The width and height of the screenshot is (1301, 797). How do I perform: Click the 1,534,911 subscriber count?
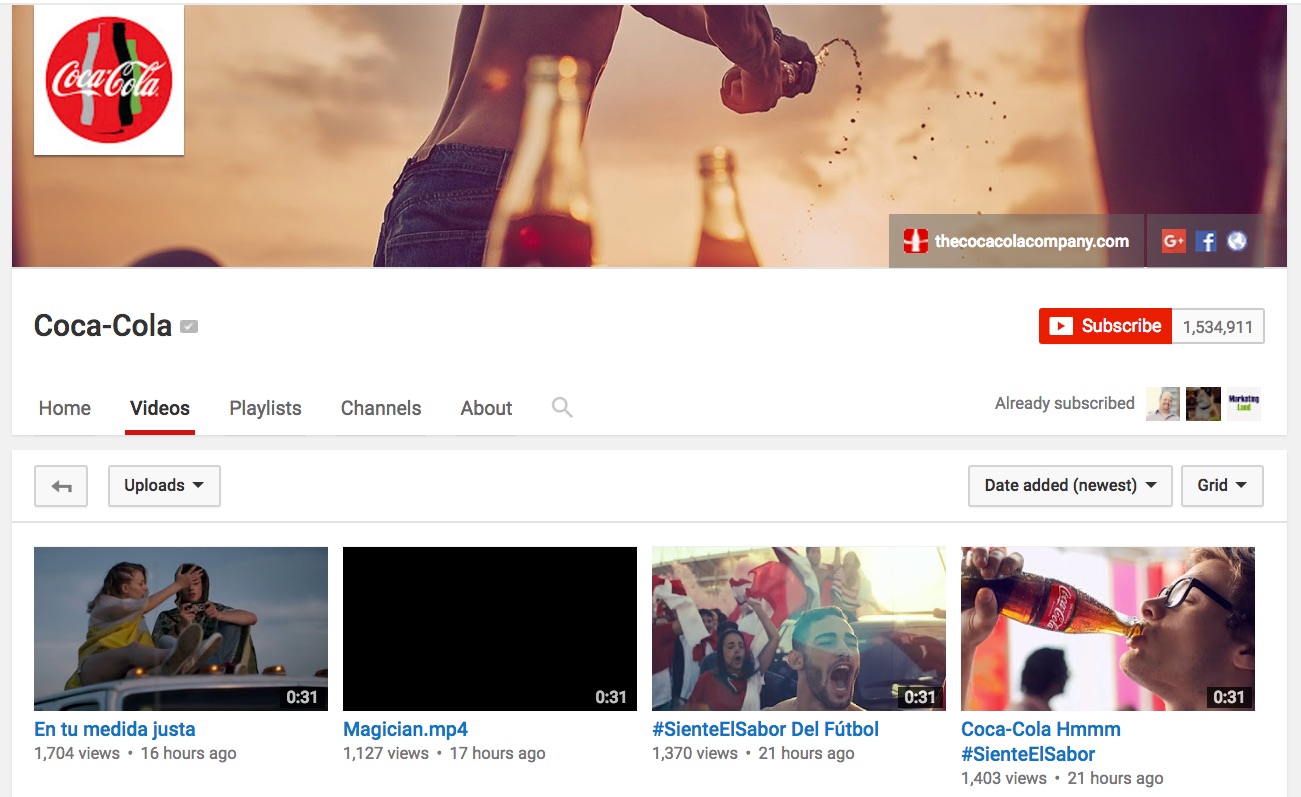click(1217, 326)
